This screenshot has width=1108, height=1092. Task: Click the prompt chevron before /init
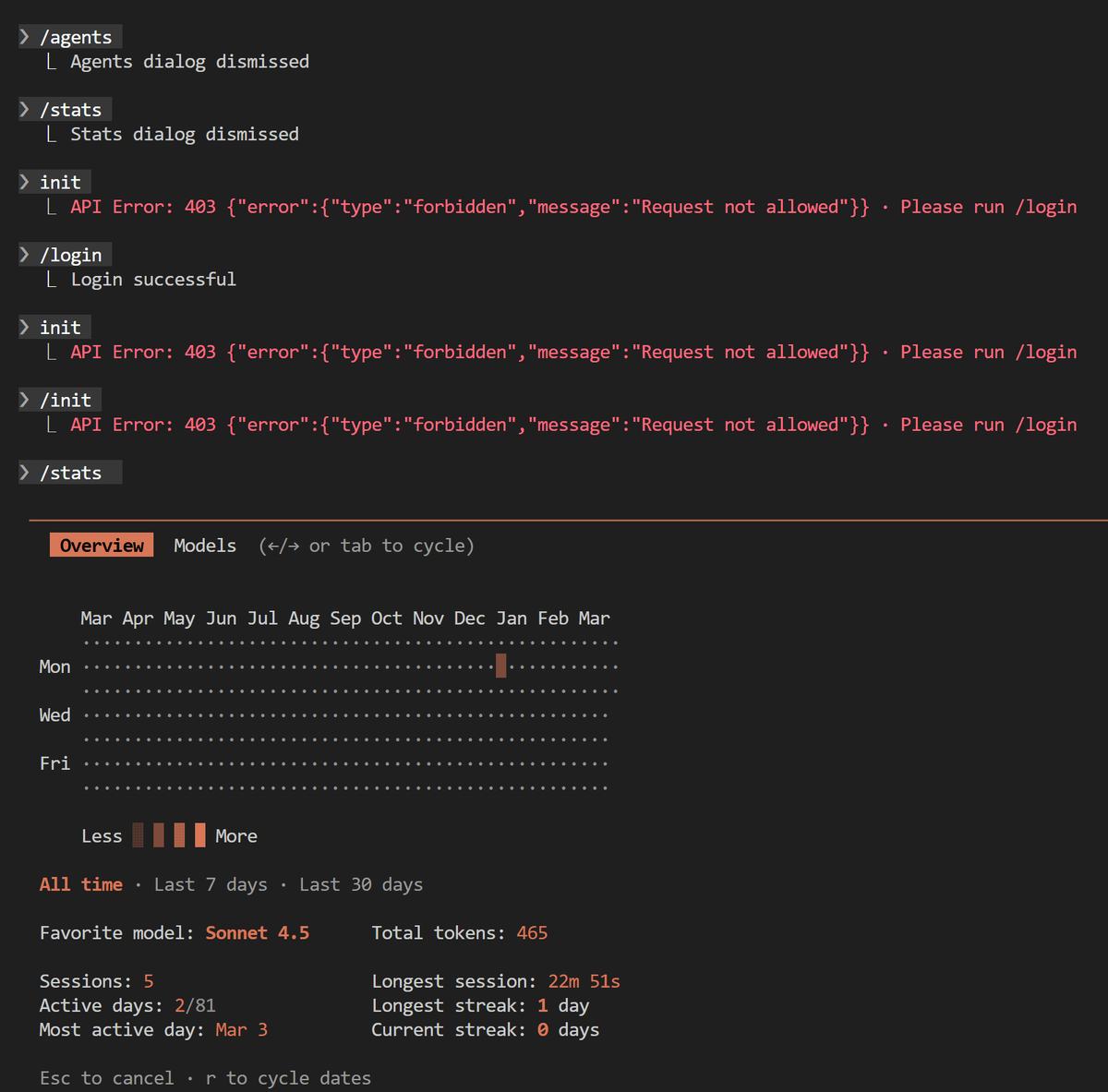25,400
